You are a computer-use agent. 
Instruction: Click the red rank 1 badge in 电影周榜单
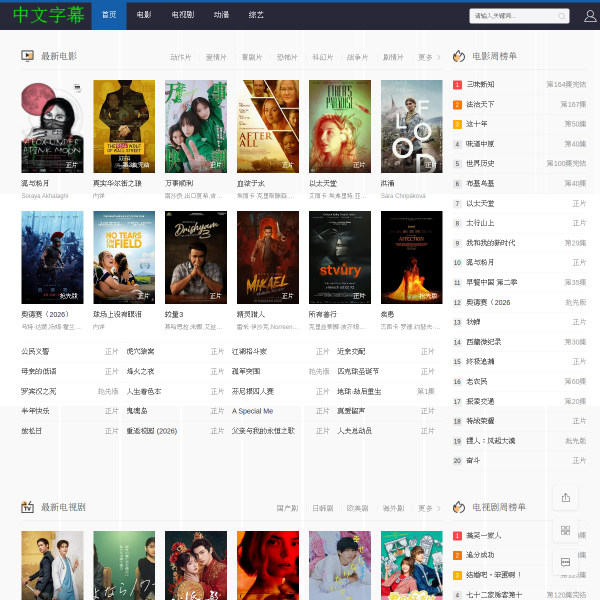point(457,85)
